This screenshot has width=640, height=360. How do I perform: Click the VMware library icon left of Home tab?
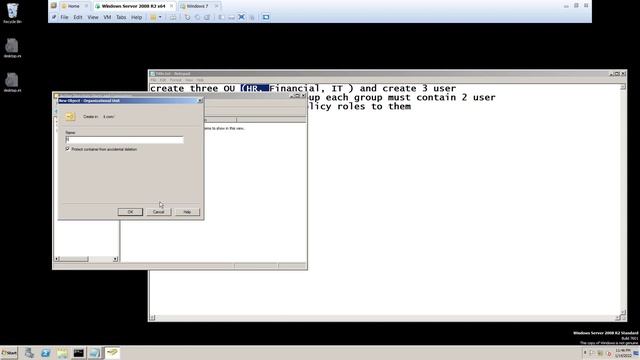[x=53, y=6]
